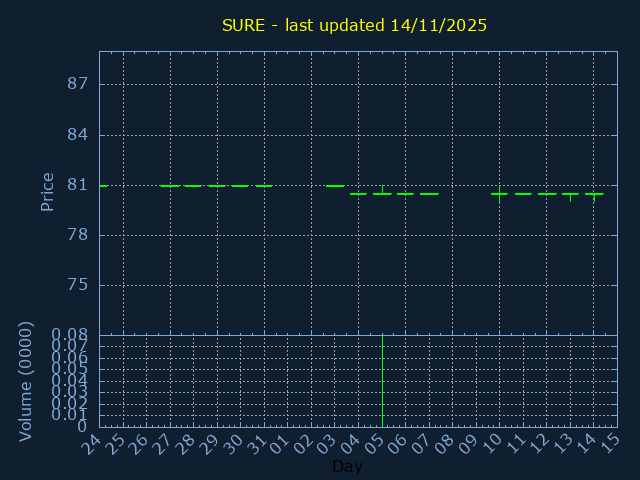640x480 pixels.
Task: Select the price marker for day 07
Action: 429,194
